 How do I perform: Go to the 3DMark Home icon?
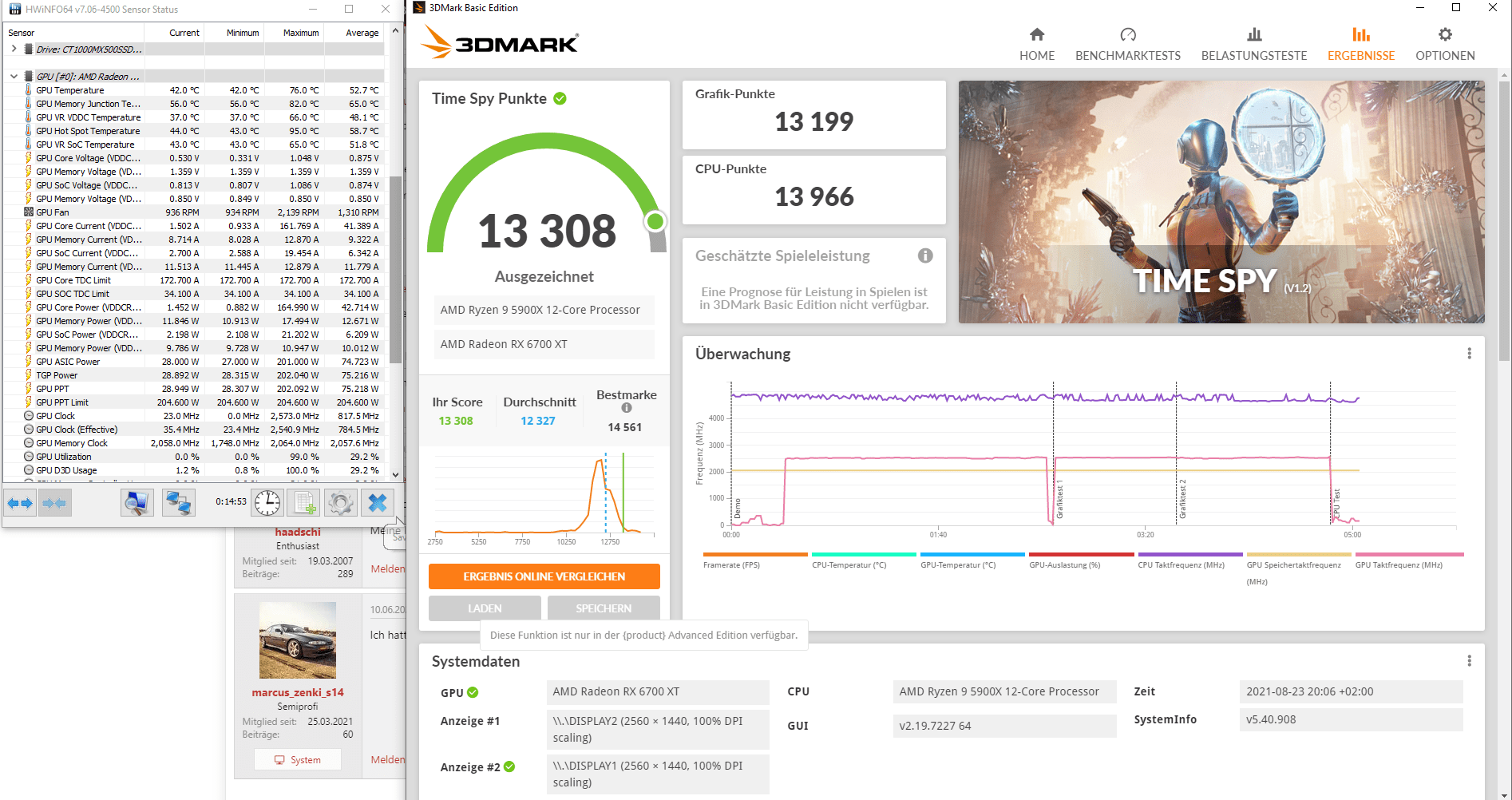tap(1037, 34)
